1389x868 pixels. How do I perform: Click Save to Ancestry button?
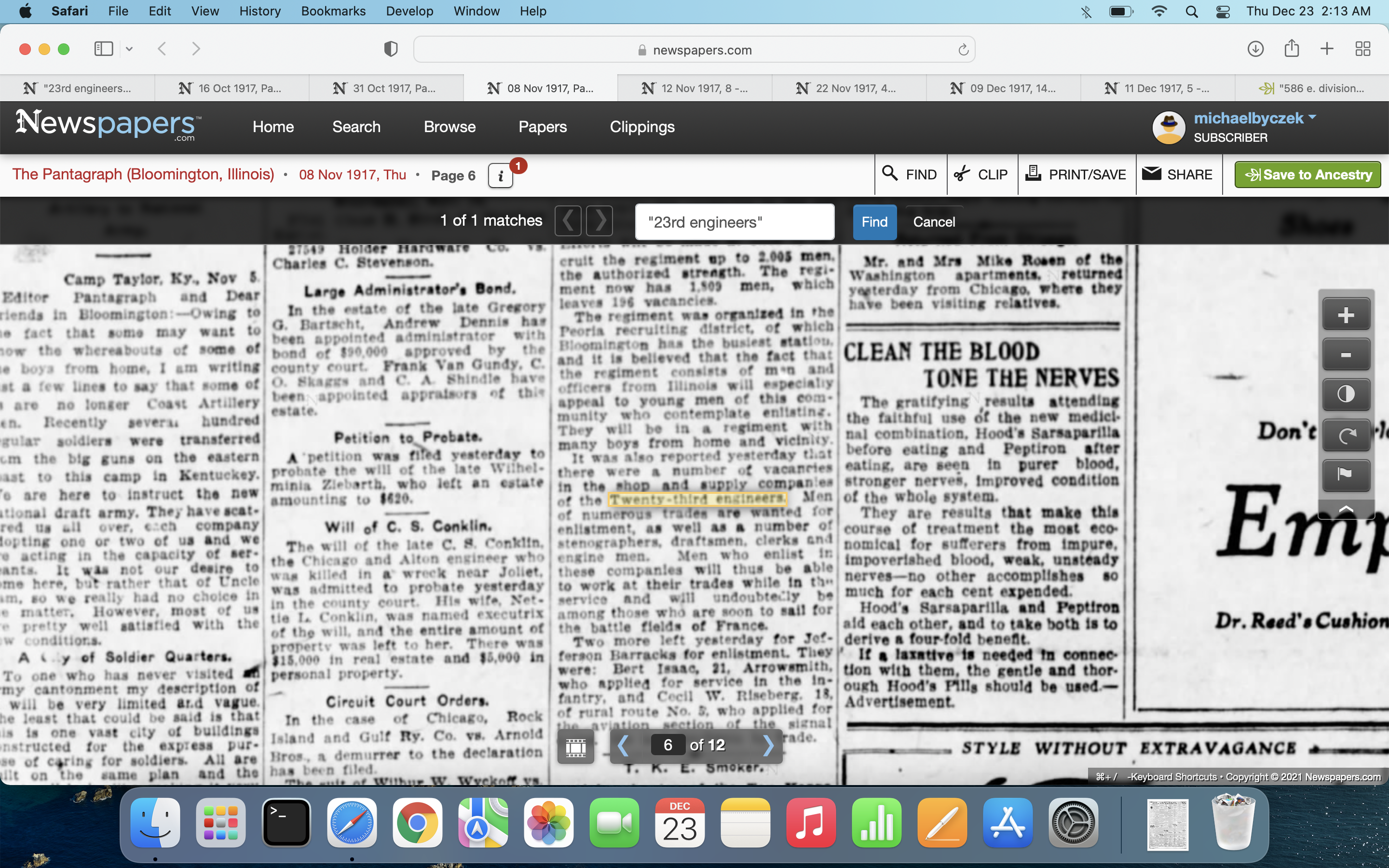tap(1307, 175)
